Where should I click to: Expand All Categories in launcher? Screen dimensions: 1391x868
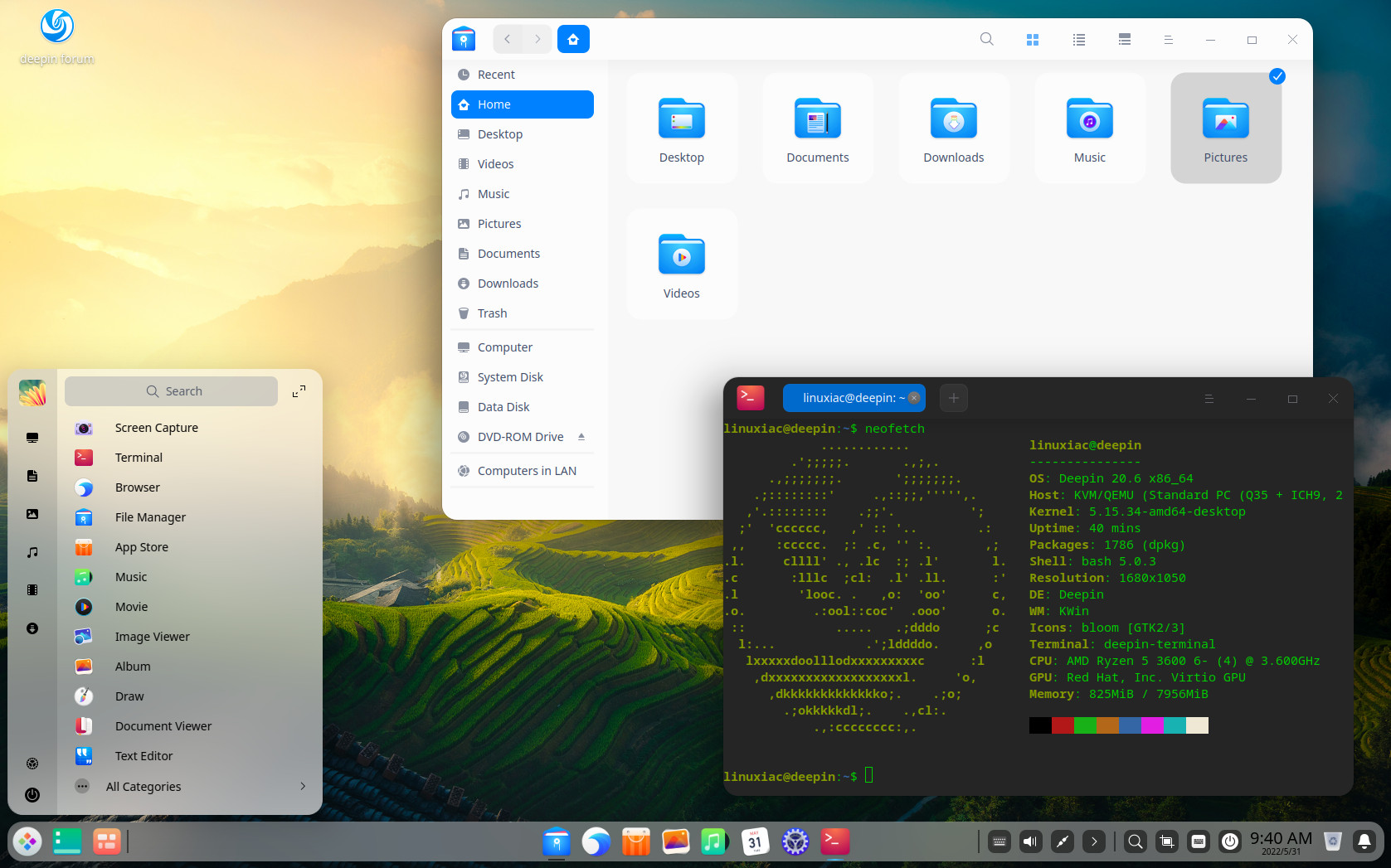pos(190,787)
